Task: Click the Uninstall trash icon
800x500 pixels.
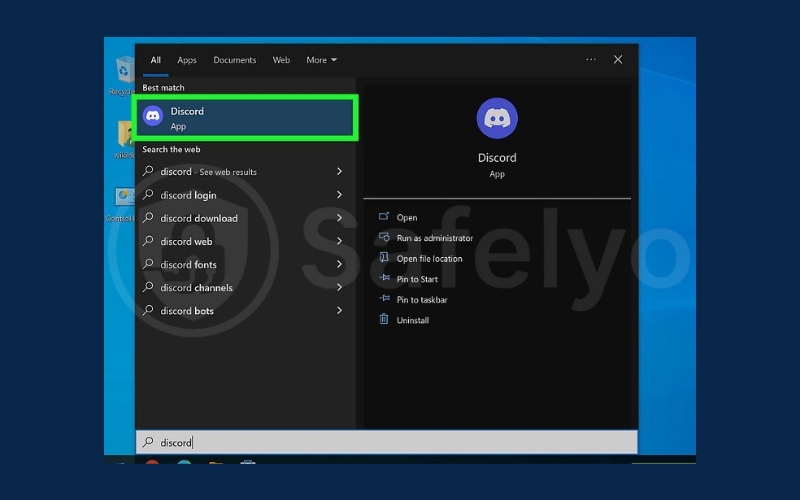Action: point(384,320)
